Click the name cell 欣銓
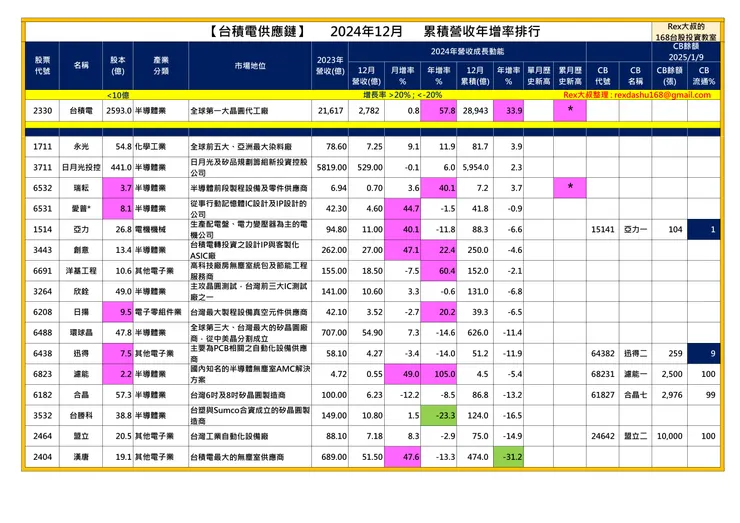This screenshot has width=740, height=523. click(81, 291)
